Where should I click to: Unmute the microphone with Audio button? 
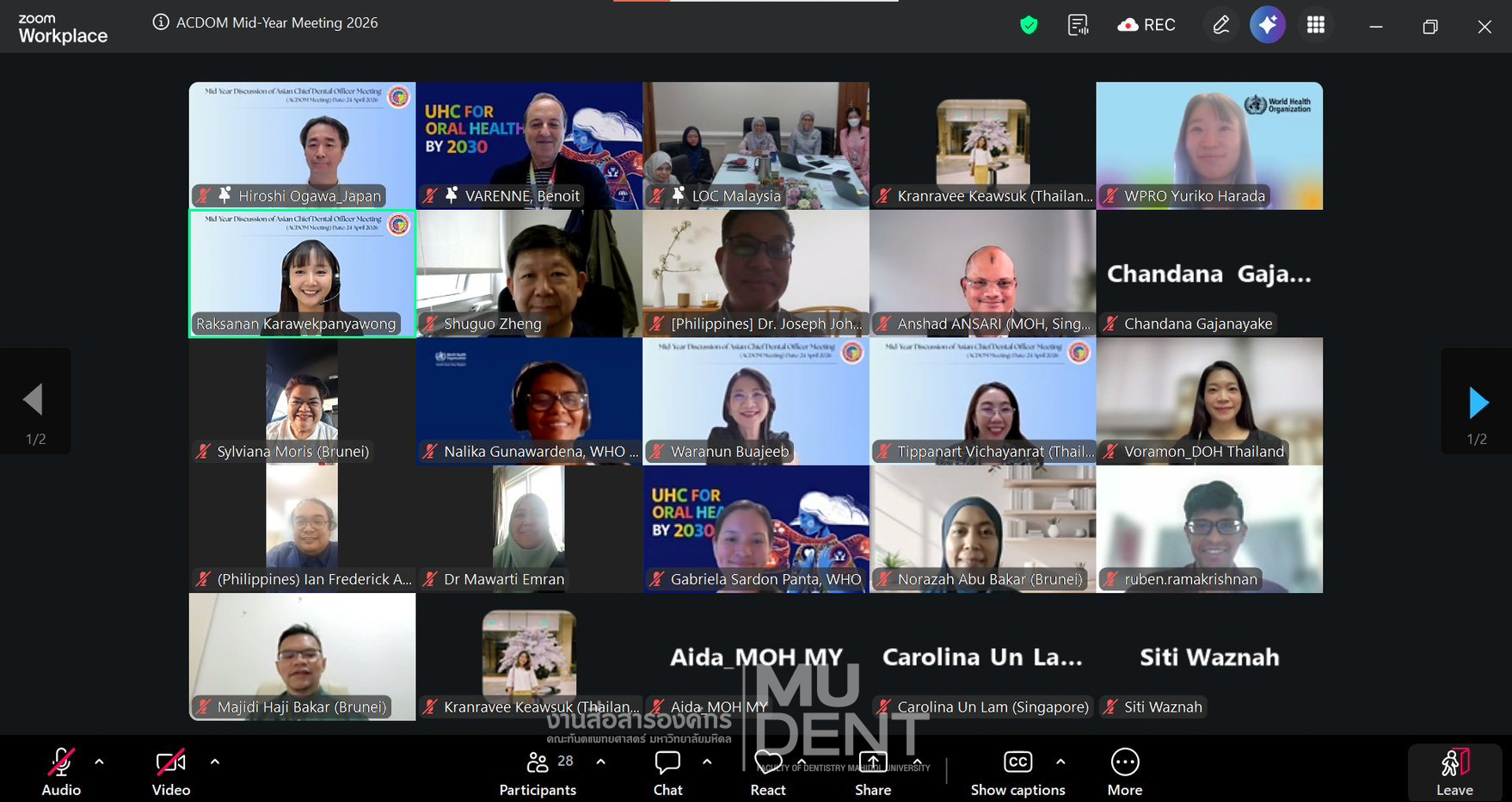tap(61, 772)
